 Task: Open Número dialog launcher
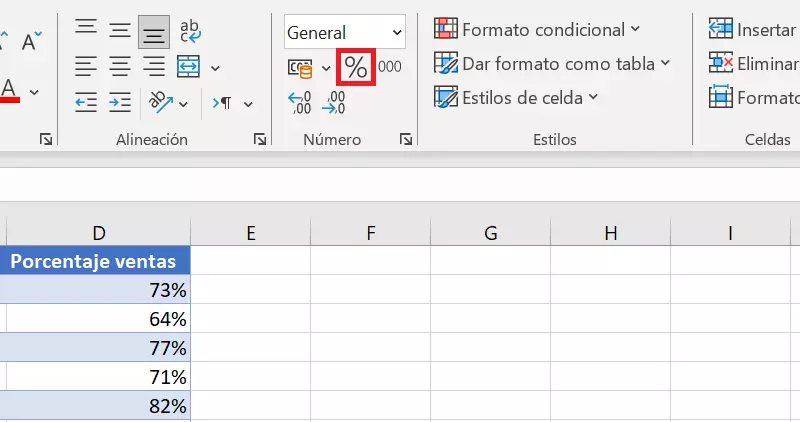coord(406,139)
